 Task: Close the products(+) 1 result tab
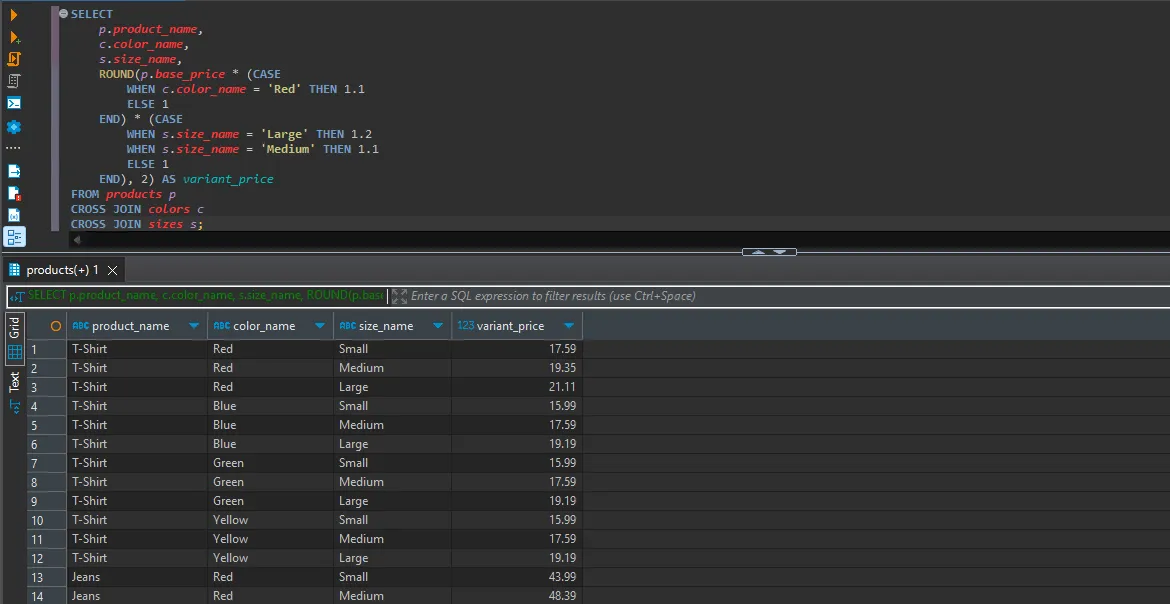coord(113,270)
